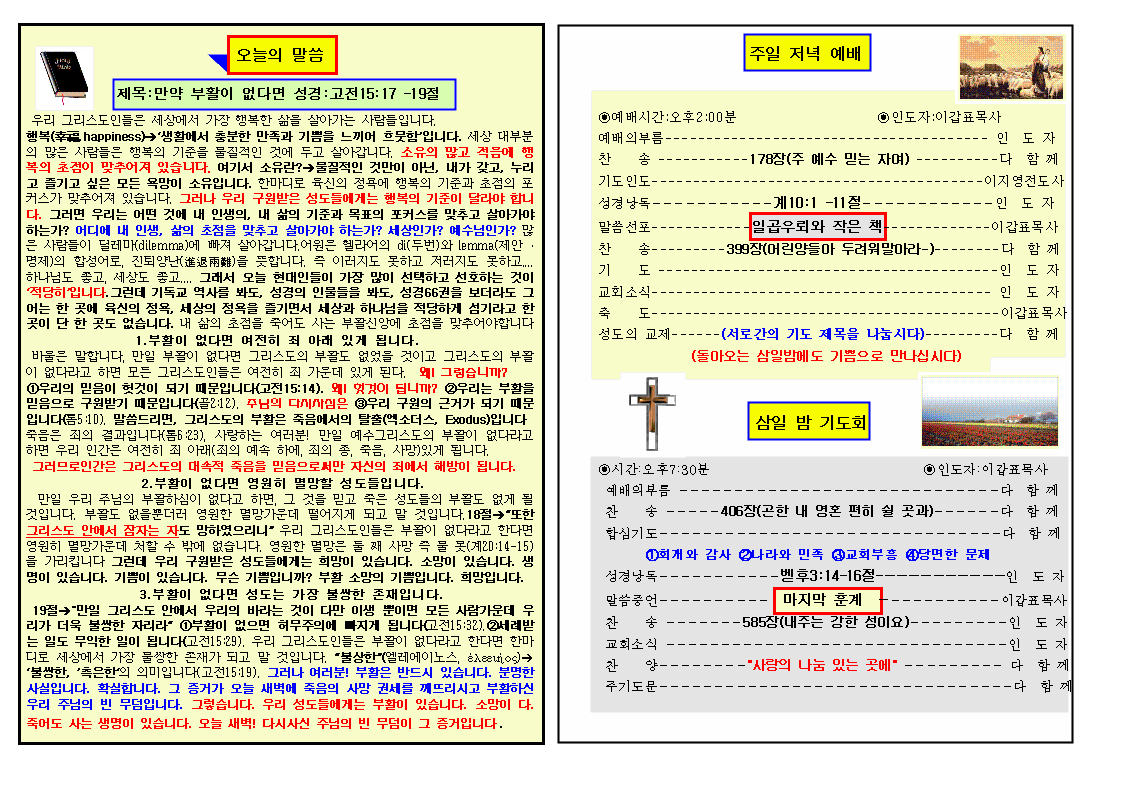Click hymn 178장(주 예수 믿는 자여)
The height and width of the screenshot is (794, 1123).
point(829,159)
